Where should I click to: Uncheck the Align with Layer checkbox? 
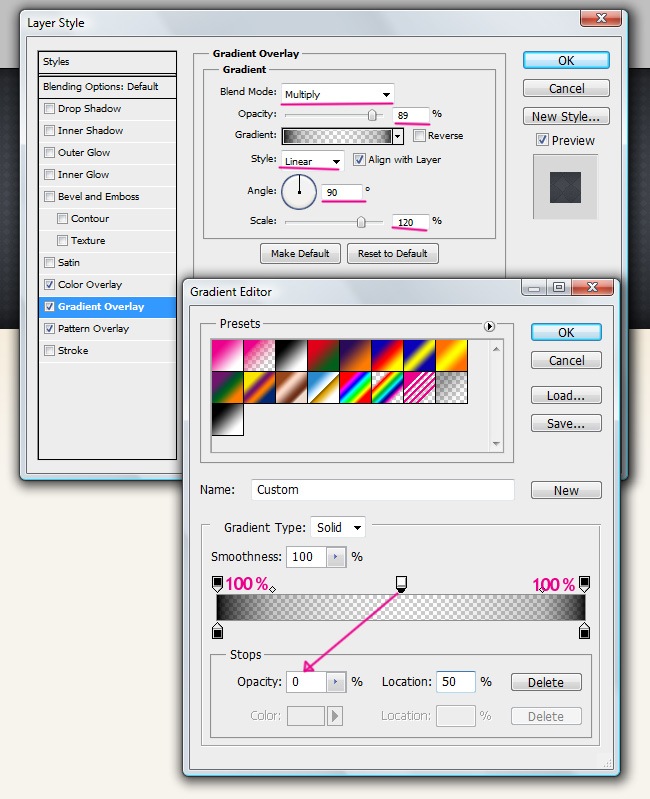click(x=359, y=160)
